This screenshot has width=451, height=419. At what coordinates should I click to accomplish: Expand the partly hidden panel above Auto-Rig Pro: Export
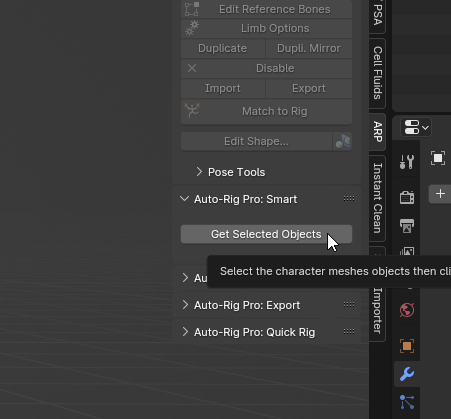coord(185,278)
